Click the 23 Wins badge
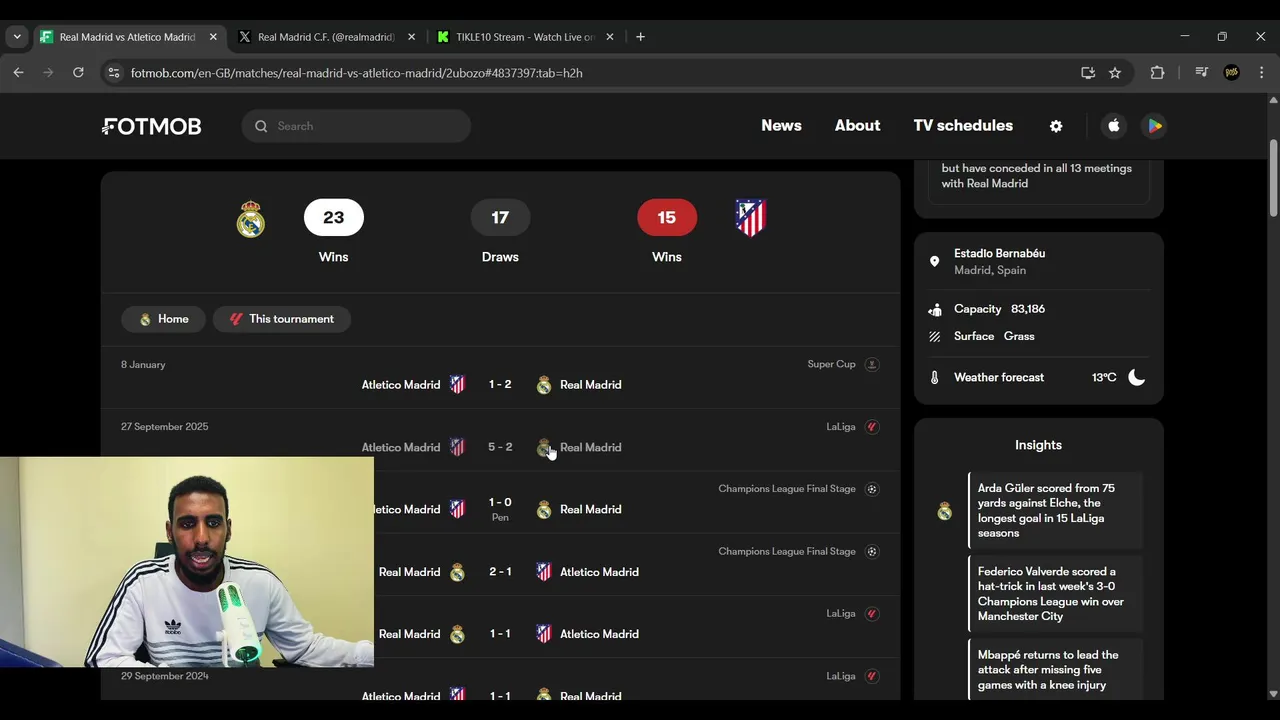The width and height of the screenshot is (1280, 720). pos(334,218)
